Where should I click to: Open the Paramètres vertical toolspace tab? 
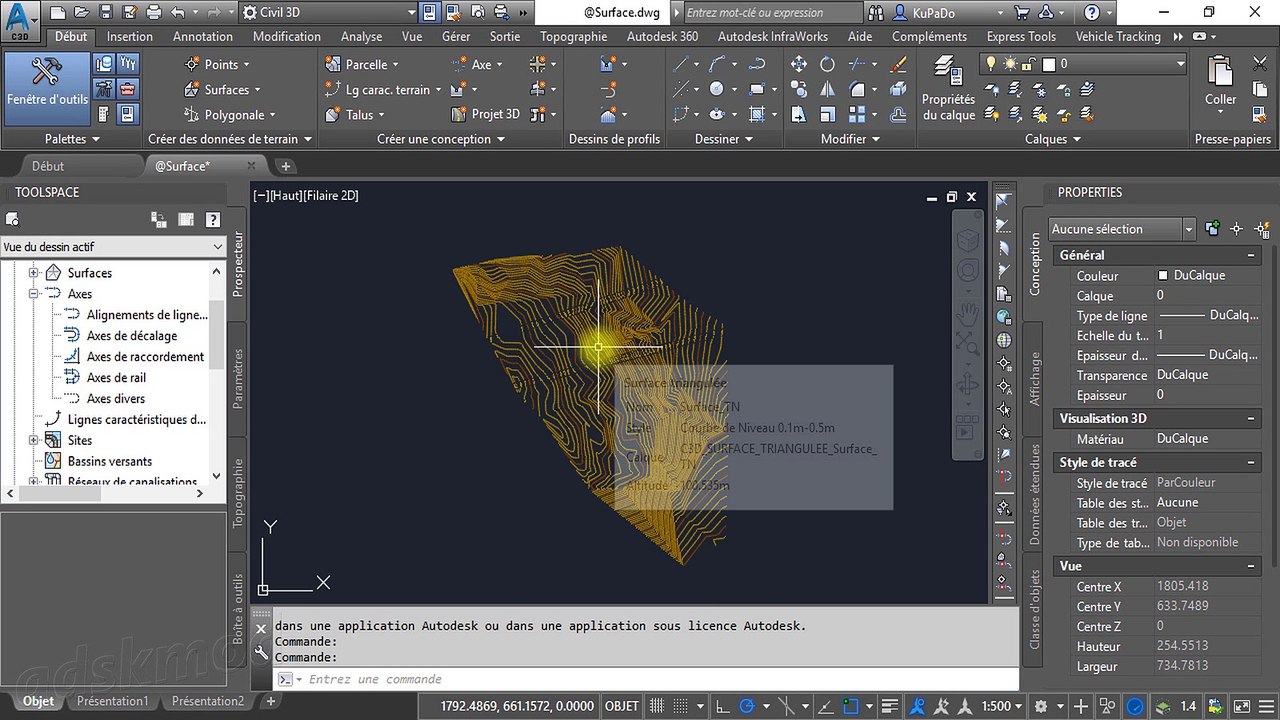238,378
